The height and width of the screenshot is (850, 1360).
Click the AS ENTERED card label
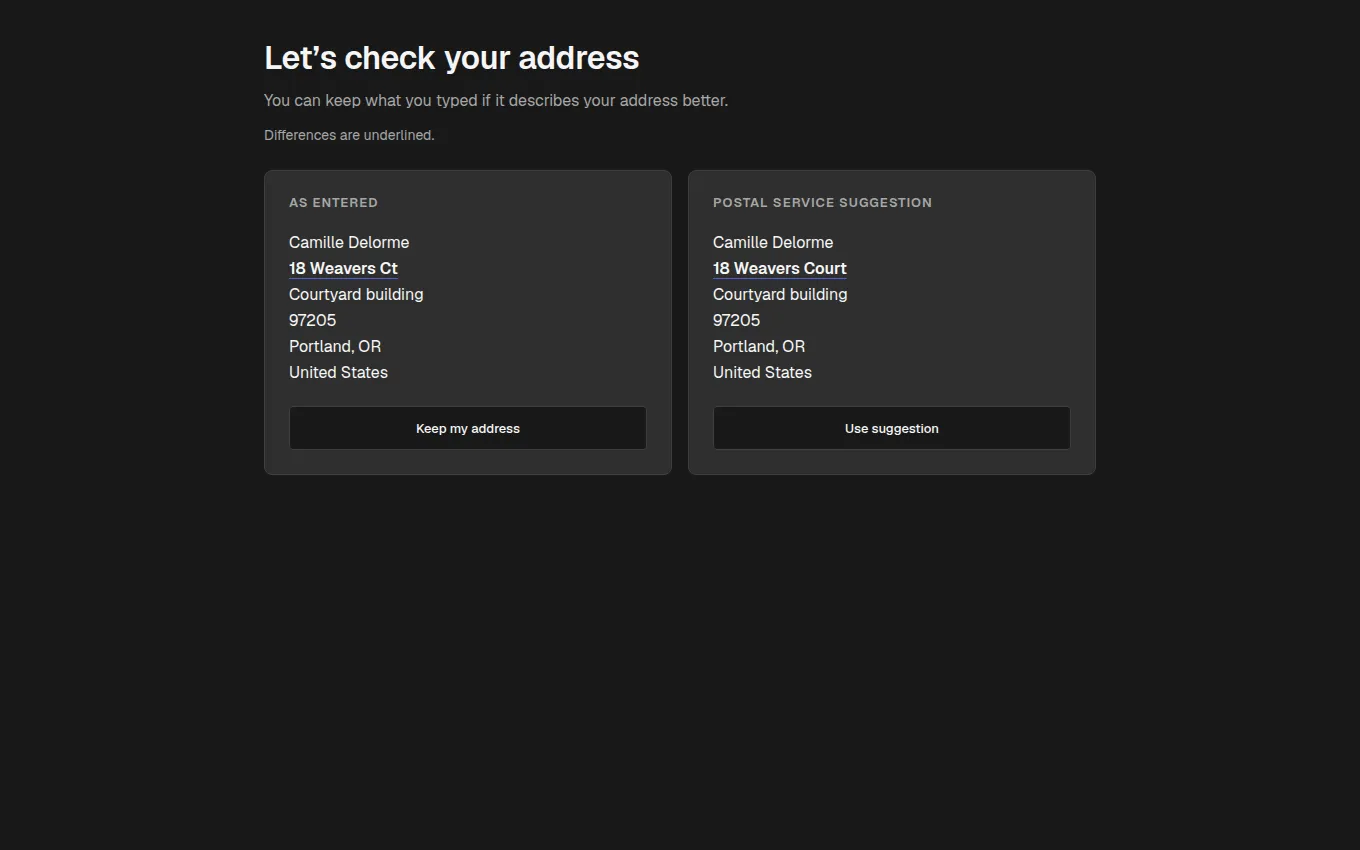pos(333,202)
